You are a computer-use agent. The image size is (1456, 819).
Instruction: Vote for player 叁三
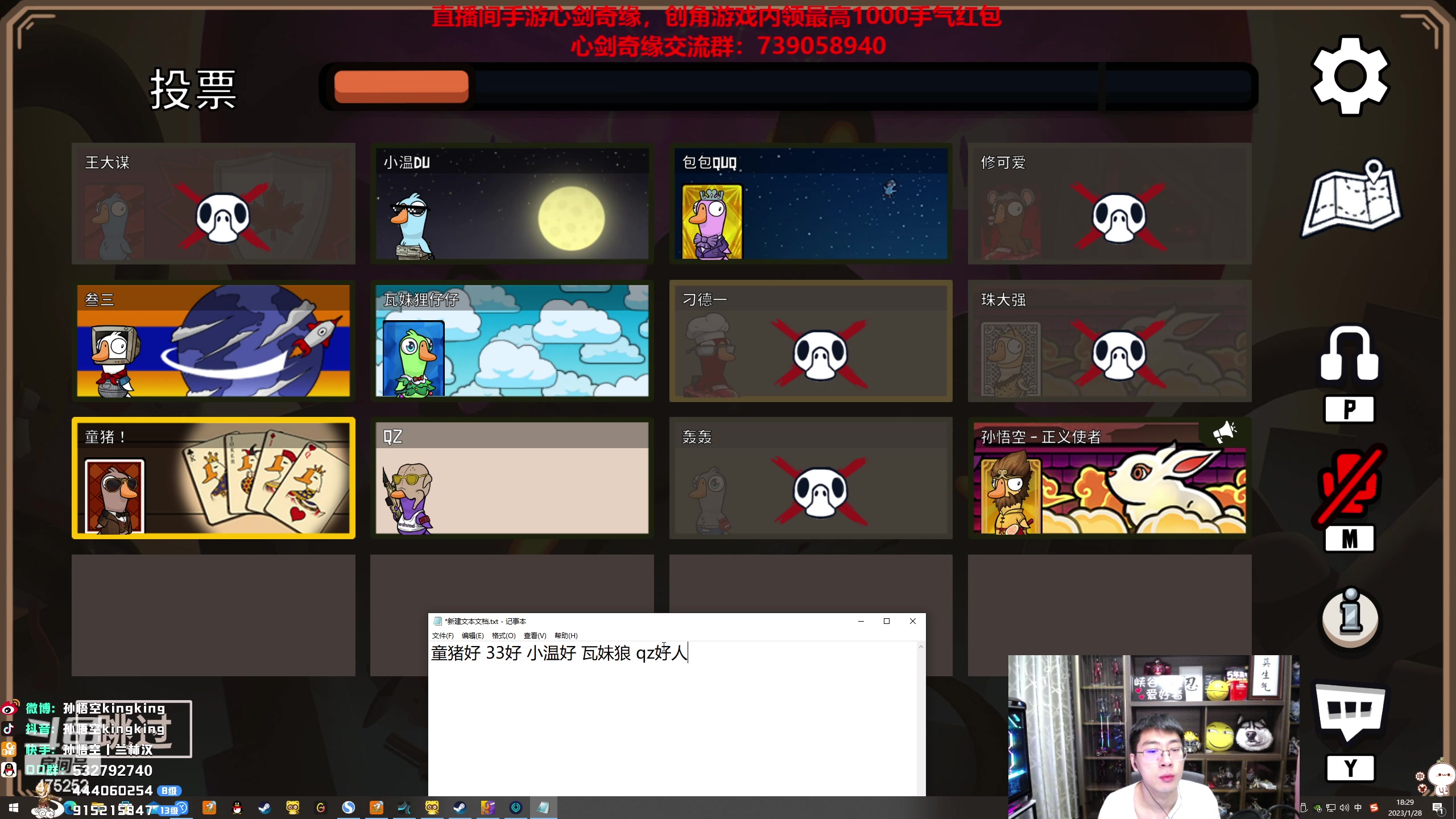click(213, 341)
